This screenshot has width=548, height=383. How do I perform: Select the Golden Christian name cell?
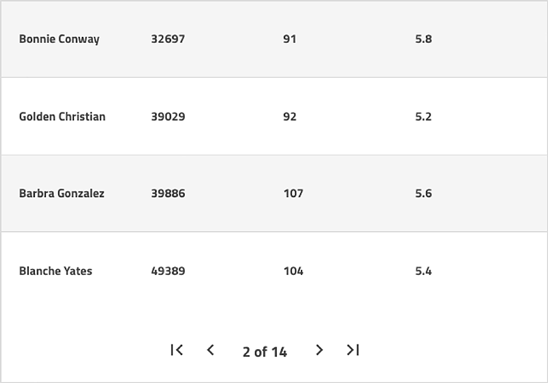62,116
